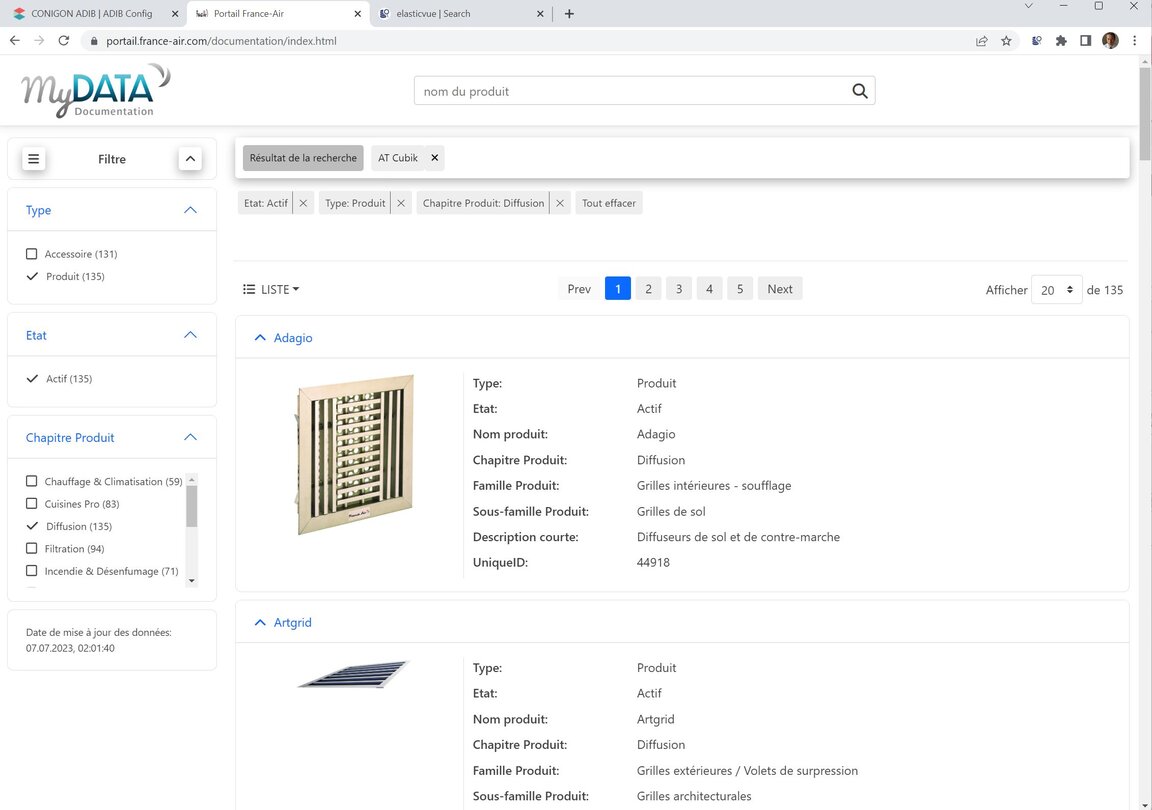Open the LISTE view dropdown
The image size is (1152, 810).
click(x=271, y=290)
